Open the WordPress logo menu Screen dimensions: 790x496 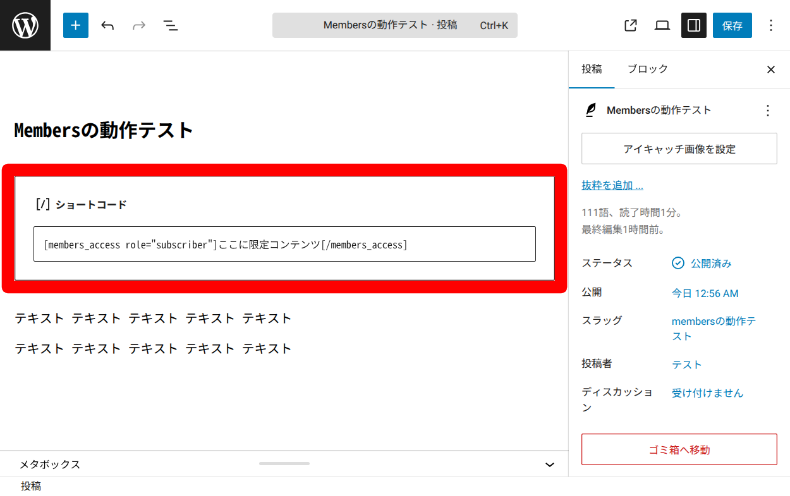pyautogui.click(x=25, y=25)
